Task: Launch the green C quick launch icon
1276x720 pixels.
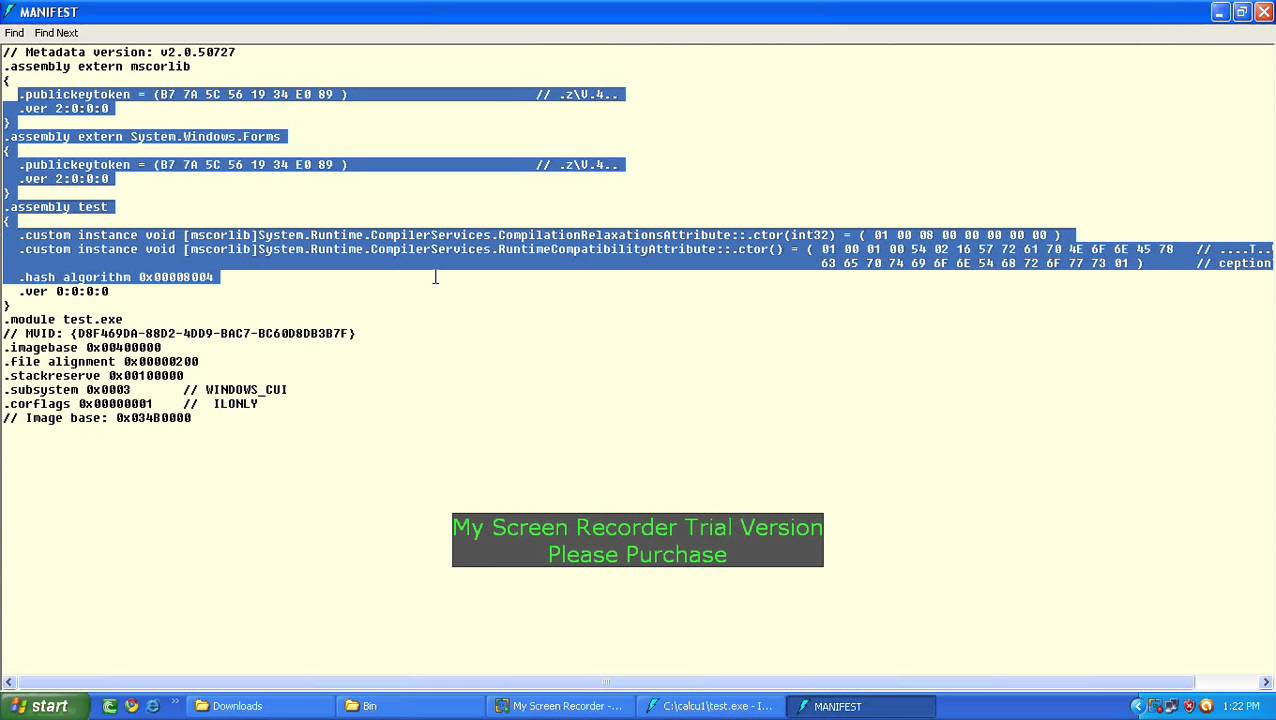Action: 110,706
